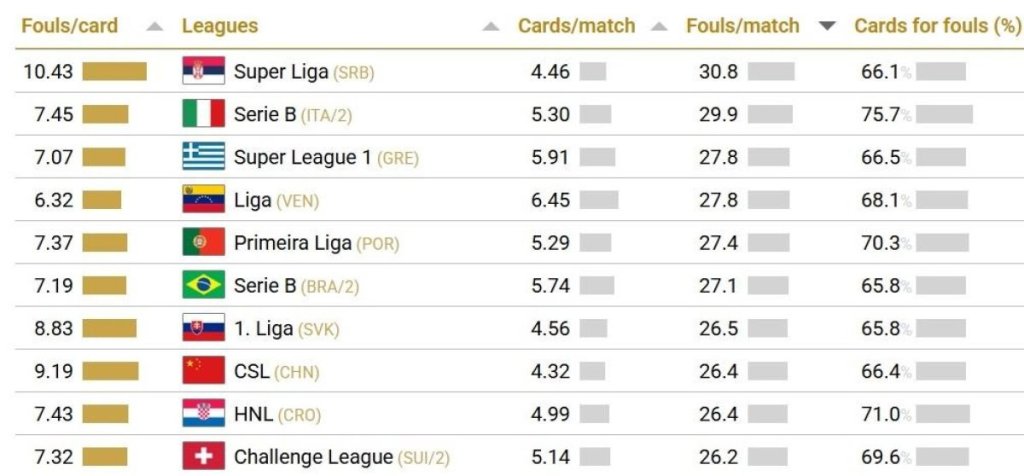
Task: Click the Venezuela flag icon
Action: click(x=203, y=200)
